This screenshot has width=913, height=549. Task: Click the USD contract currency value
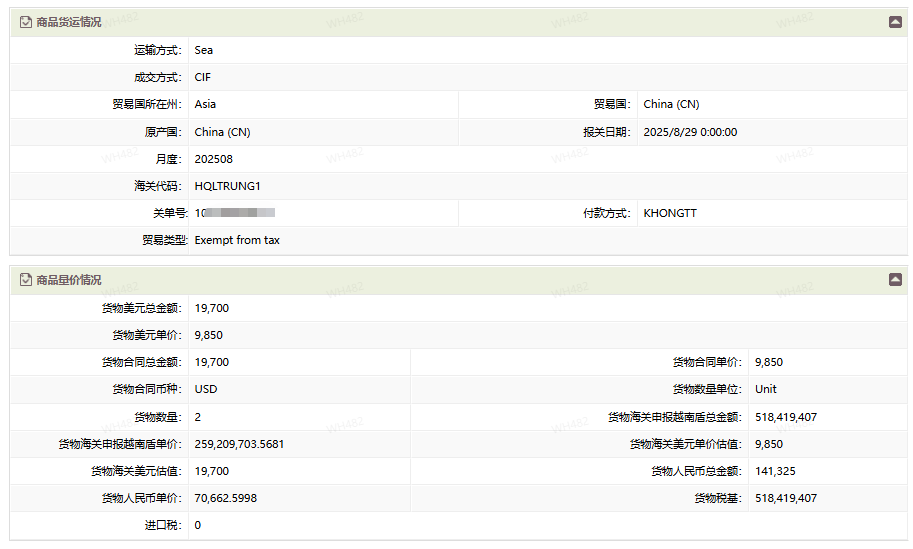click(x=206, y=389)
